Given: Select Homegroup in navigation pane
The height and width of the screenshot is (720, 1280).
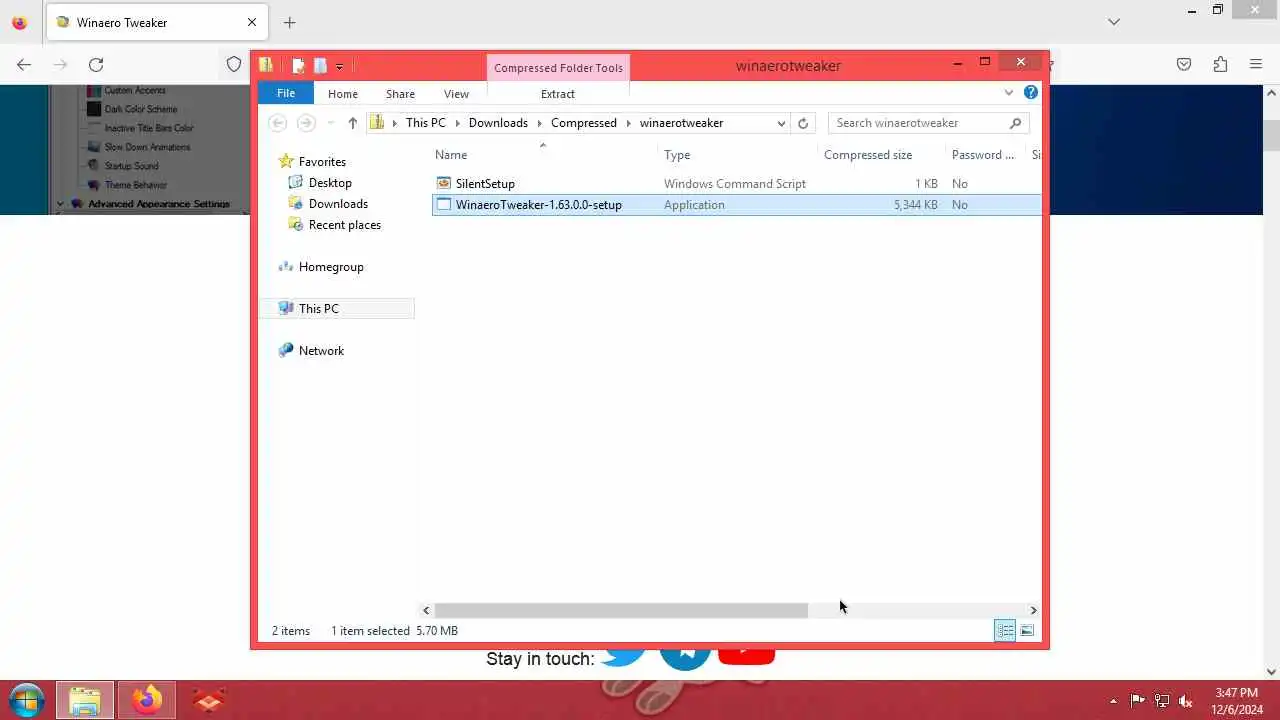Looking at the screenshot, I should [331, 267].
